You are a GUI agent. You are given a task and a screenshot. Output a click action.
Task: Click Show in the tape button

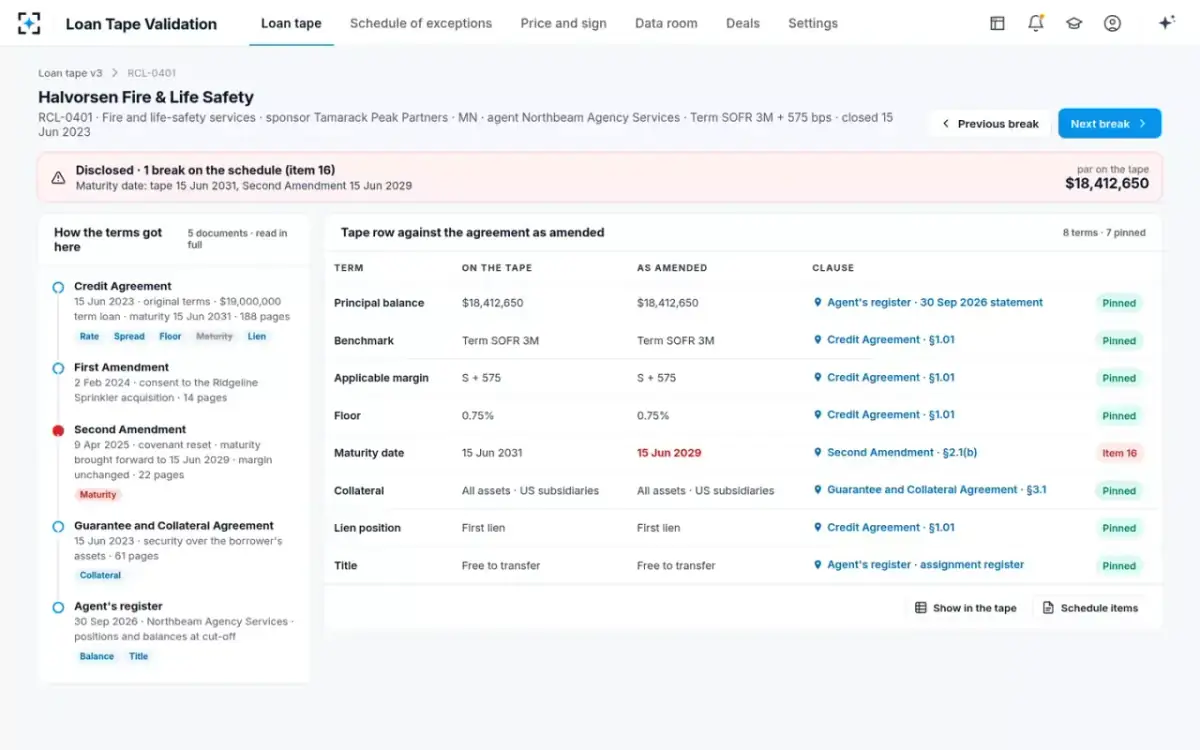tap(966, 608)
